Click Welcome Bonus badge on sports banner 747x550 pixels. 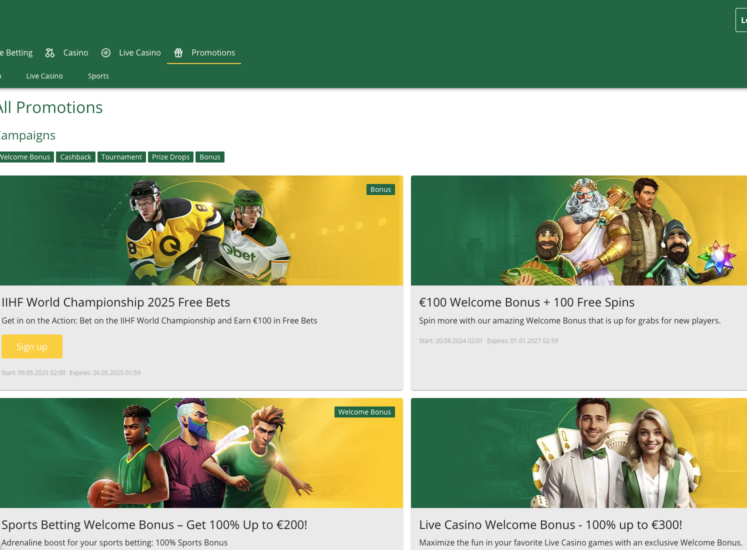[x=364, y=412]
